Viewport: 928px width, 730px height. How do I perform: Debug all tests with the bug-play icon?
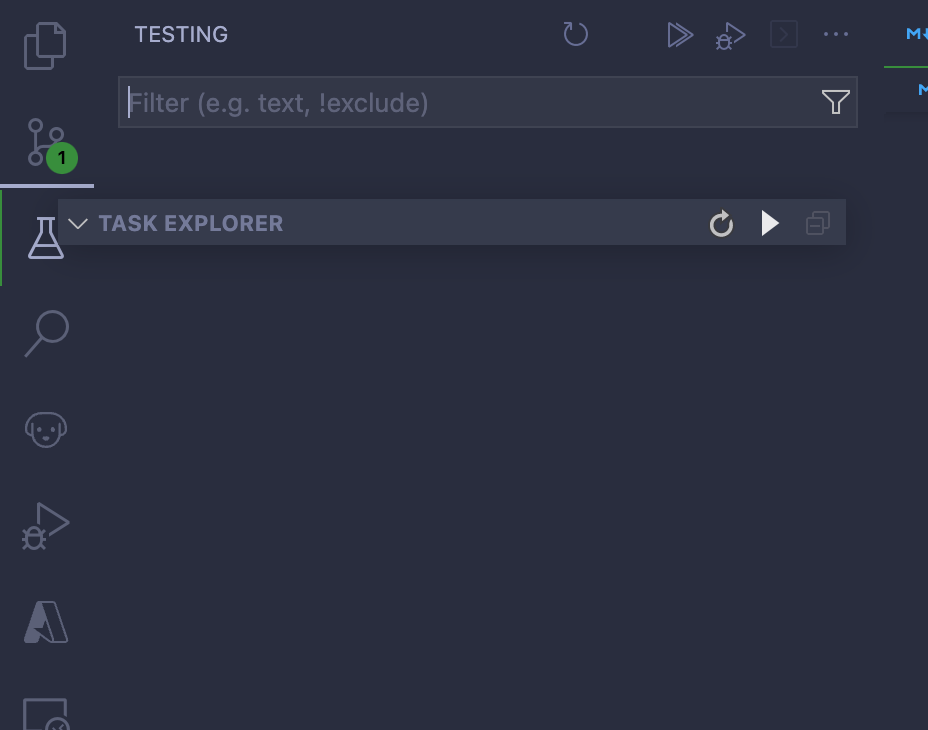pos(729,34)
